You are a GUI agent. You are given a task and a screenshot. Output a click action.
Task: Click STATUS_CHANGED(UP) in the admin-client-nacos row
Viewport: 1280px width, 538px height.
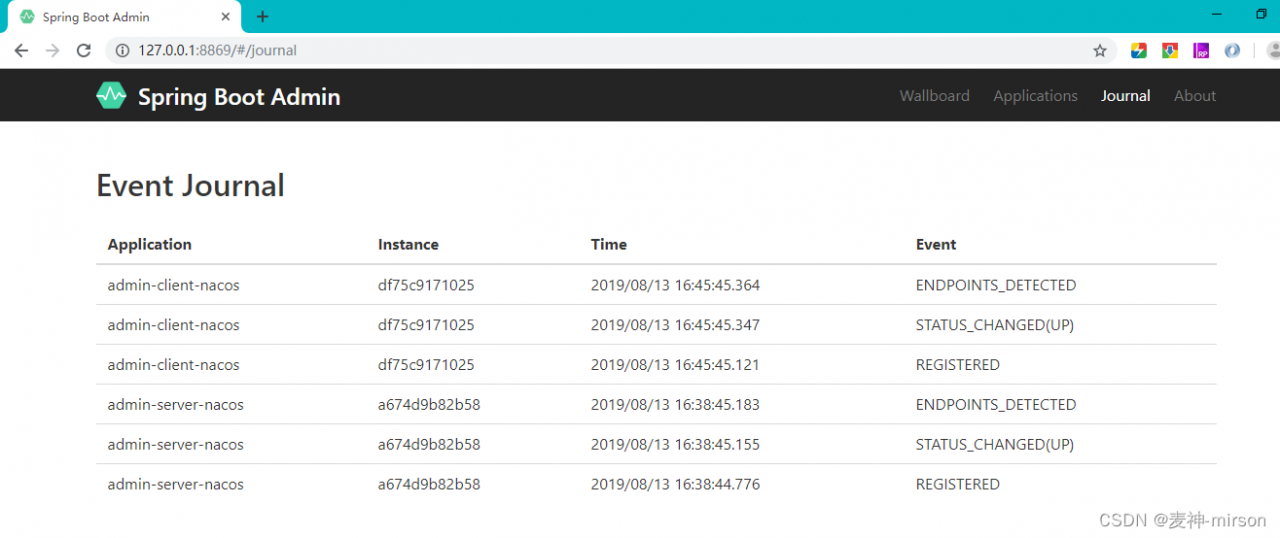[995, 325]
